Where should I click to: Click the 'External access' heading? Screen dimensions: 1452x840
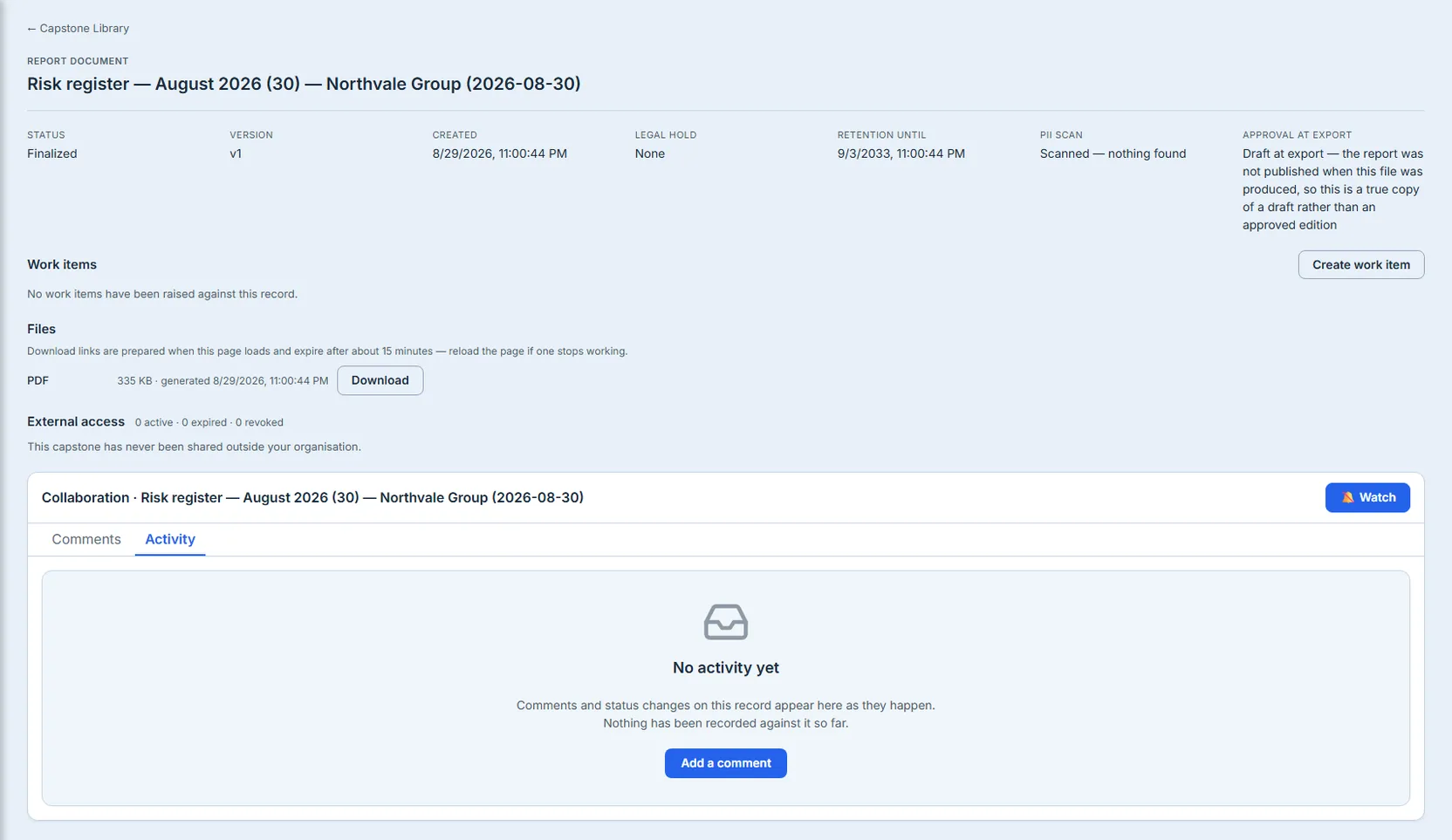point(76,421)
